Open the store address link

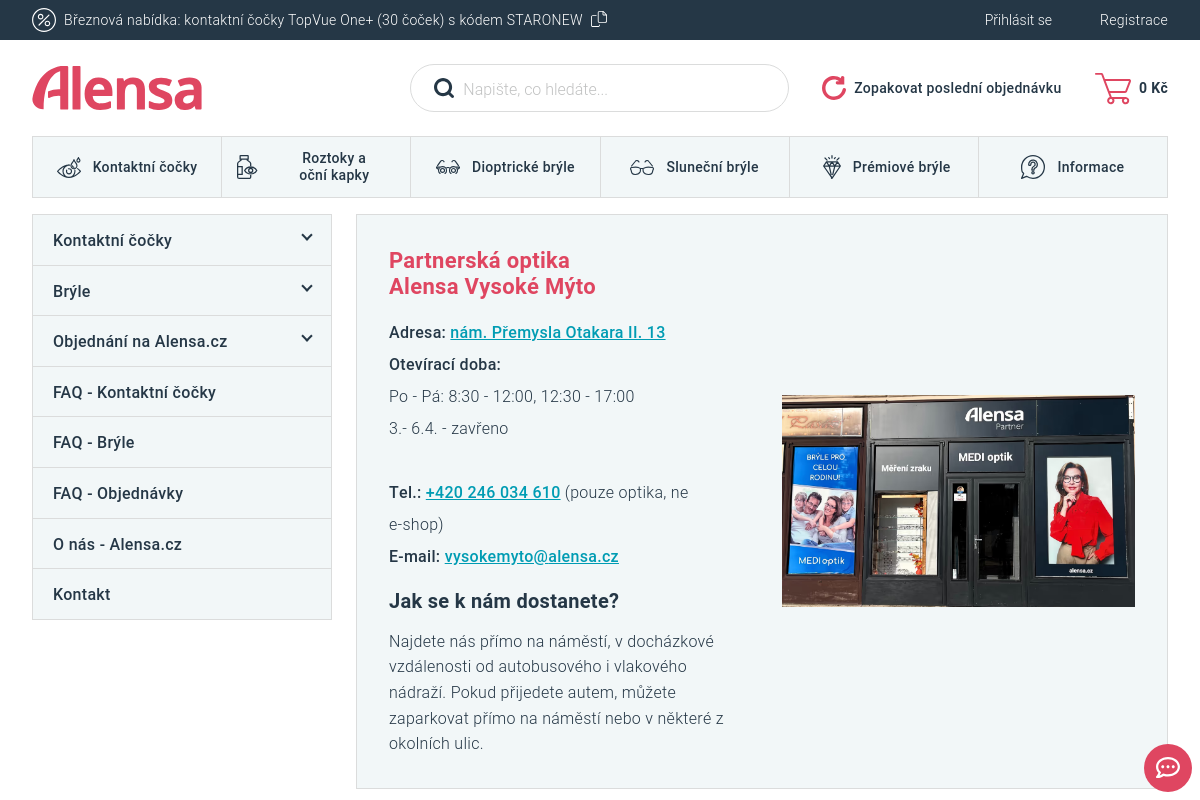click(557, 332)
